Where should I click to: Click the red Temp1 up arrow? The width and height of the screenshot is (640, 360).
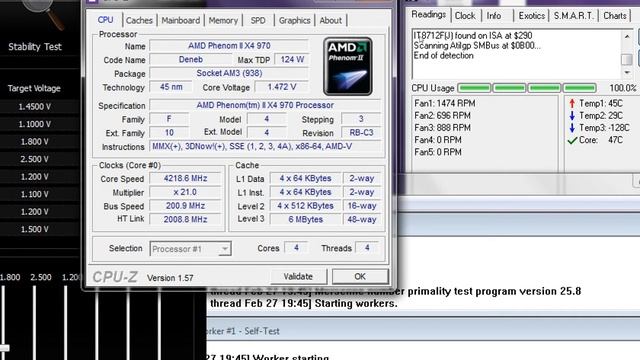572,103
